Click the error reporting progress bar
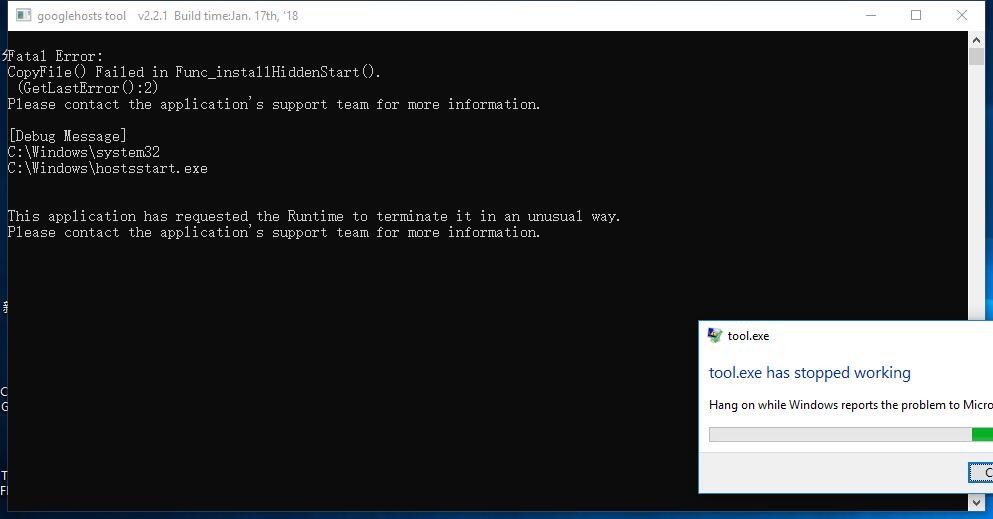Image resolution: width=993 pixels, height=519 pixels. point(851,434)
